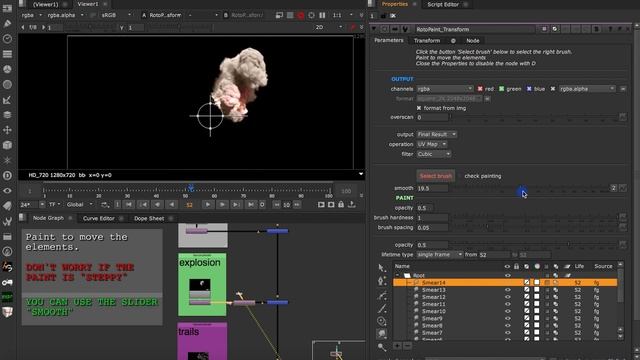
Task: Click the orange stop button at frame 52
Action: (x=189, y=205)
